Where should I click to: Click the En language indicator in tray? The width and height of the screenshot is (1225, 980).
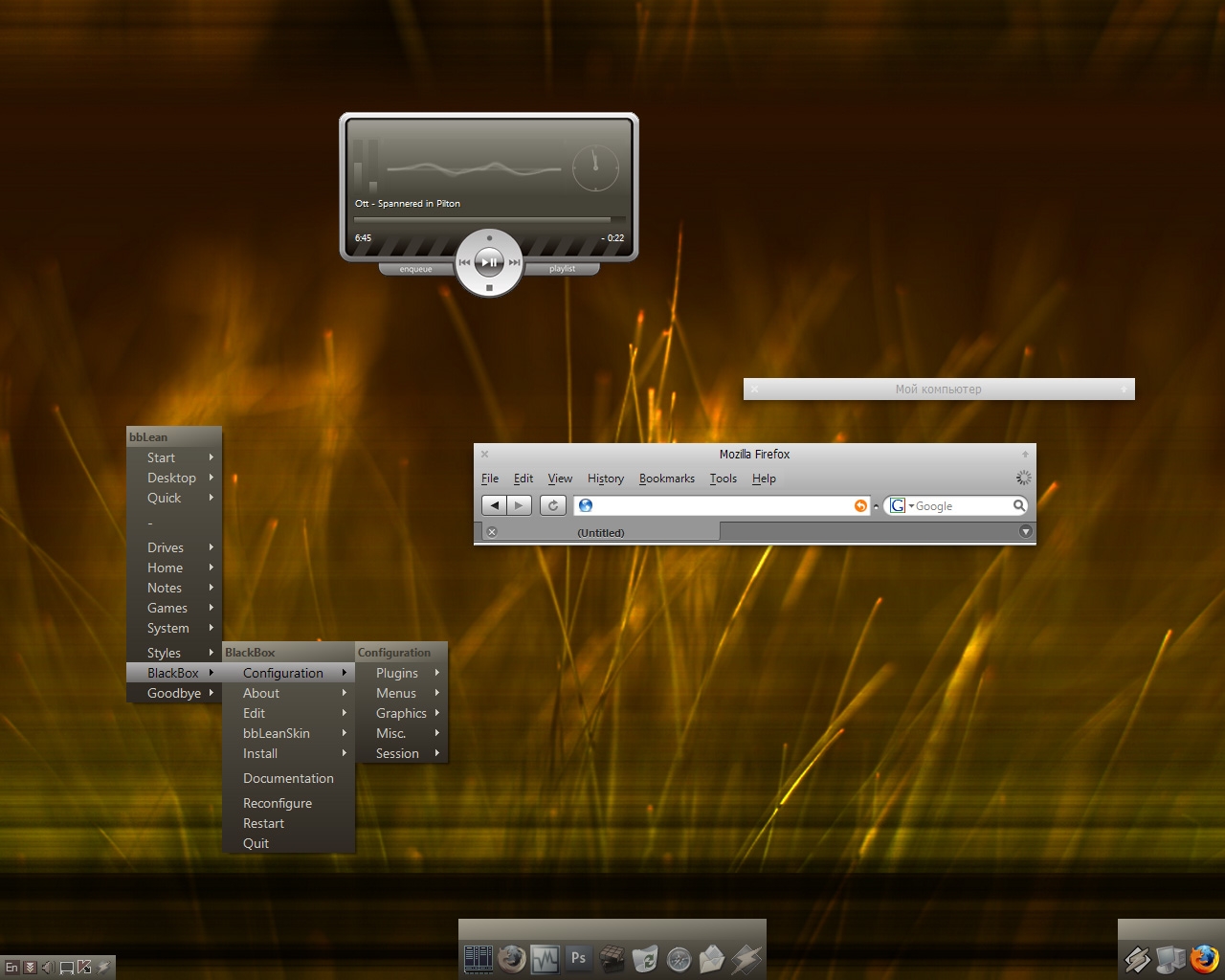[11, 968]
